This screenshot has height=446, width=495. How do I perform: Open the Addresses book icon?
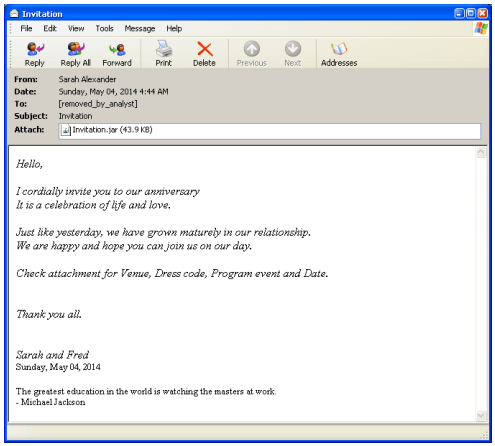(339, 49)
